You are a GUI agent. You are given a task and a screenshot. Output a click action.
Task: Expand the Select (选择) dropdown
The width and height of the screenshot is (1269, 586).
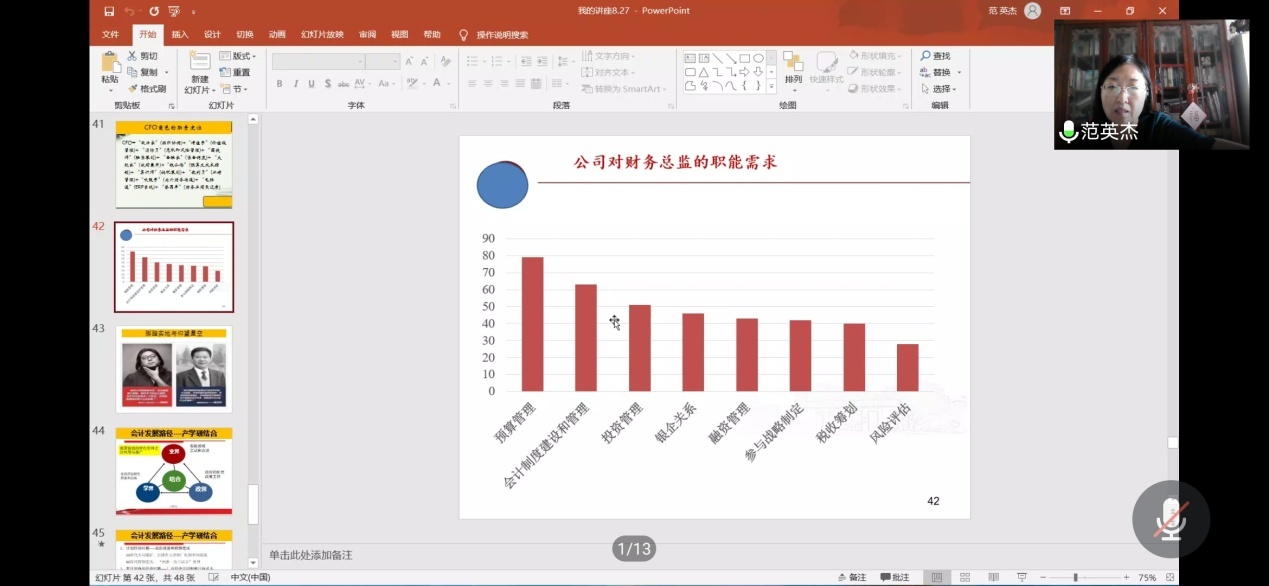(x=940, y=89)
